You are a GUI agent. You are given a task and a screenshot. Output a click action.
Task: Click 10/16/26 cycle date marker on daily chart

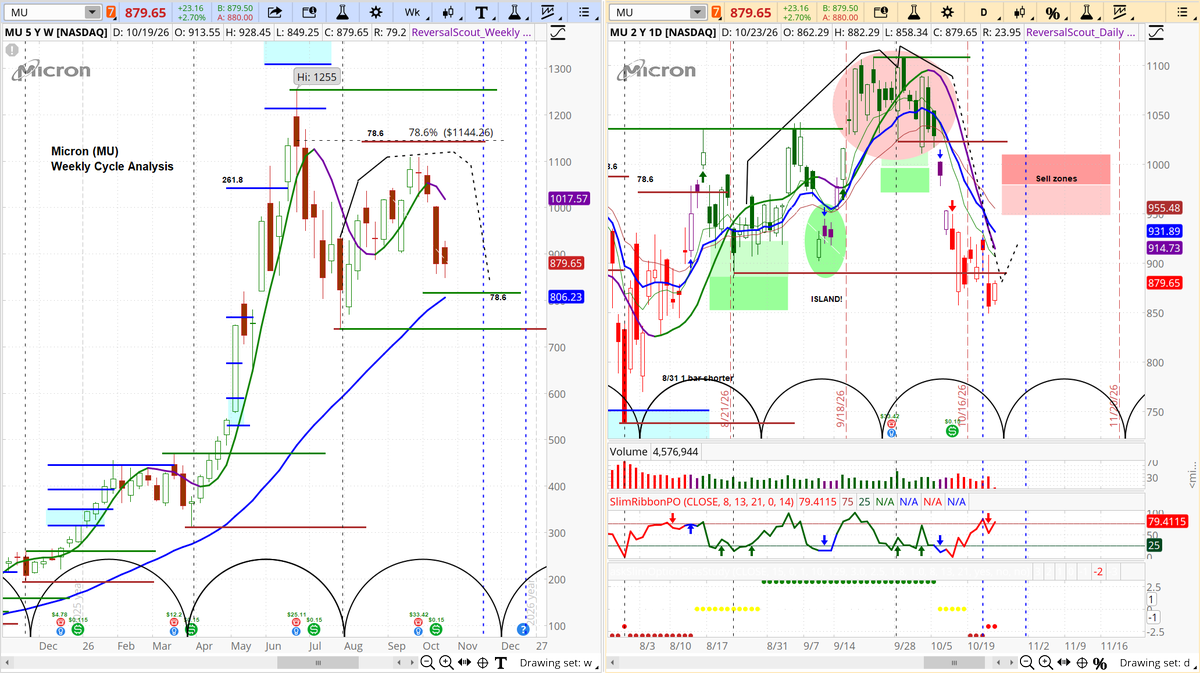(x=962, y=408)
